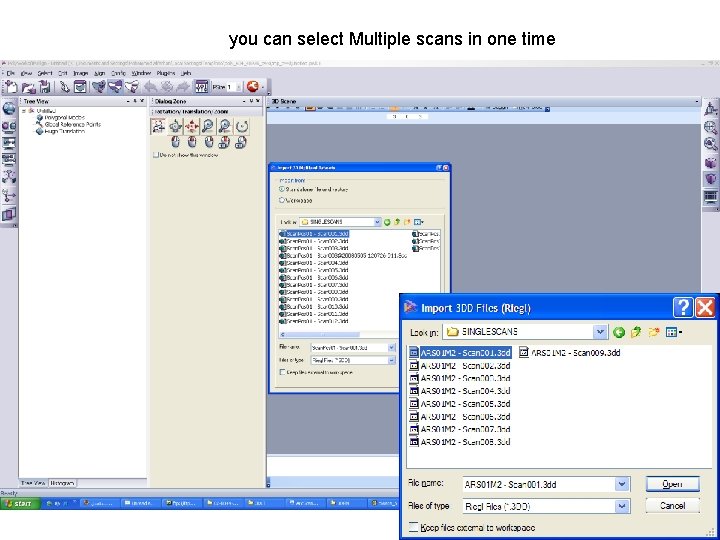Image resolution: width=720 pixels, height=540 pixels.
Task: Click the redo arrow in the main toolbar
Action: [x=183, y=86]
